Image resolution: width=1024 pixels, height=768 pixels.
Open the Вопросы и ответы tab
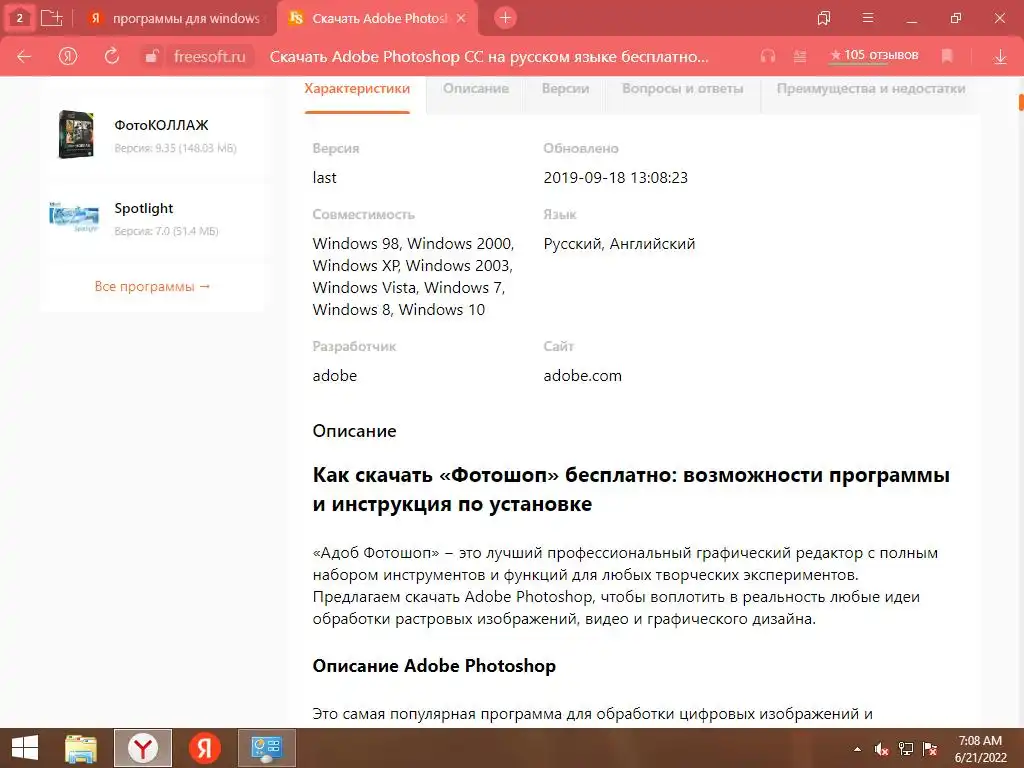[682, 89]
